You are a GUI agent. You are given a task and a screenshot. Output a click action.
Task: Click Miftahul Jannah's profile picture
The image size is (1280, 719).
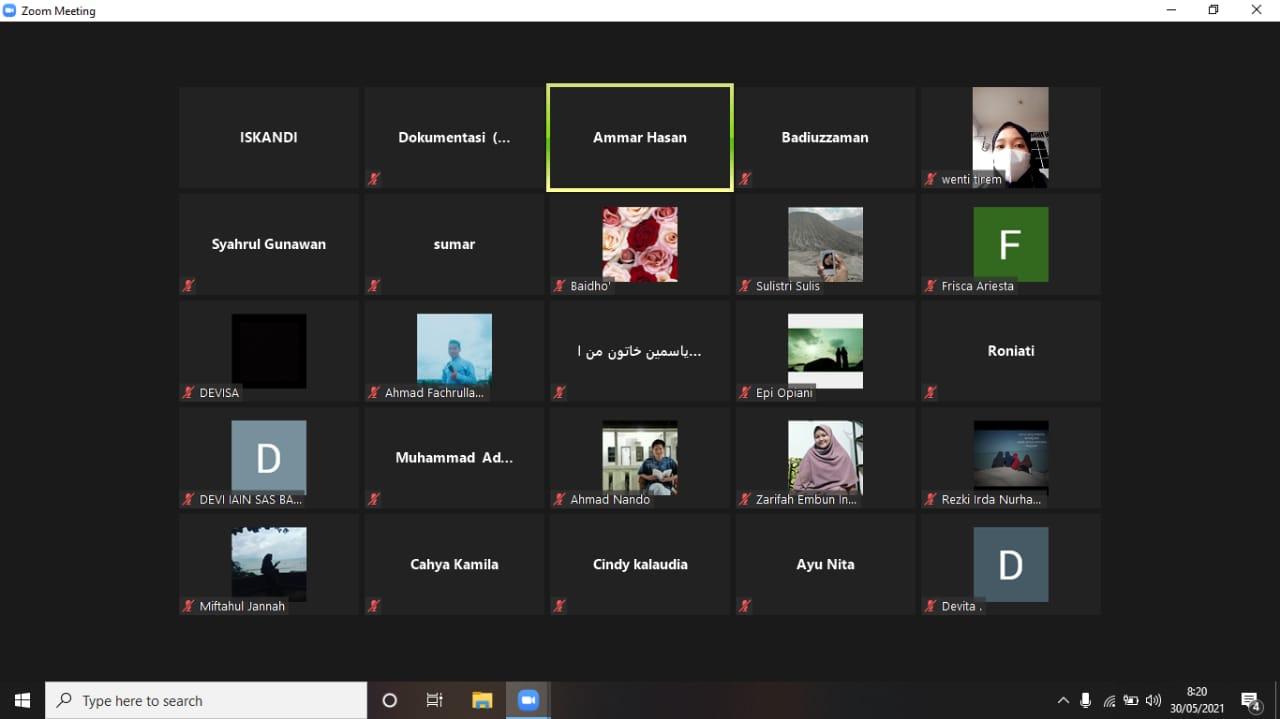point(269,564)
